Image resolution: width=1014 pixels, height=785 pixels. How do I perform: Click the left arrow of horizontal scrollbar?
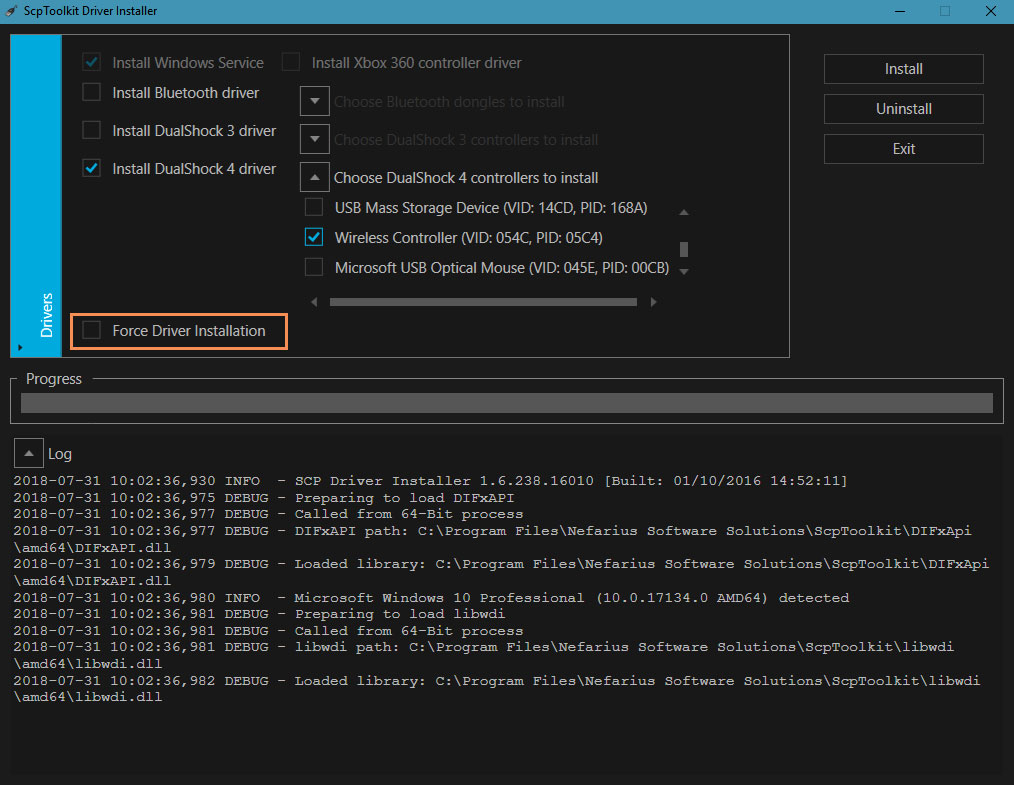coord(314,302)
